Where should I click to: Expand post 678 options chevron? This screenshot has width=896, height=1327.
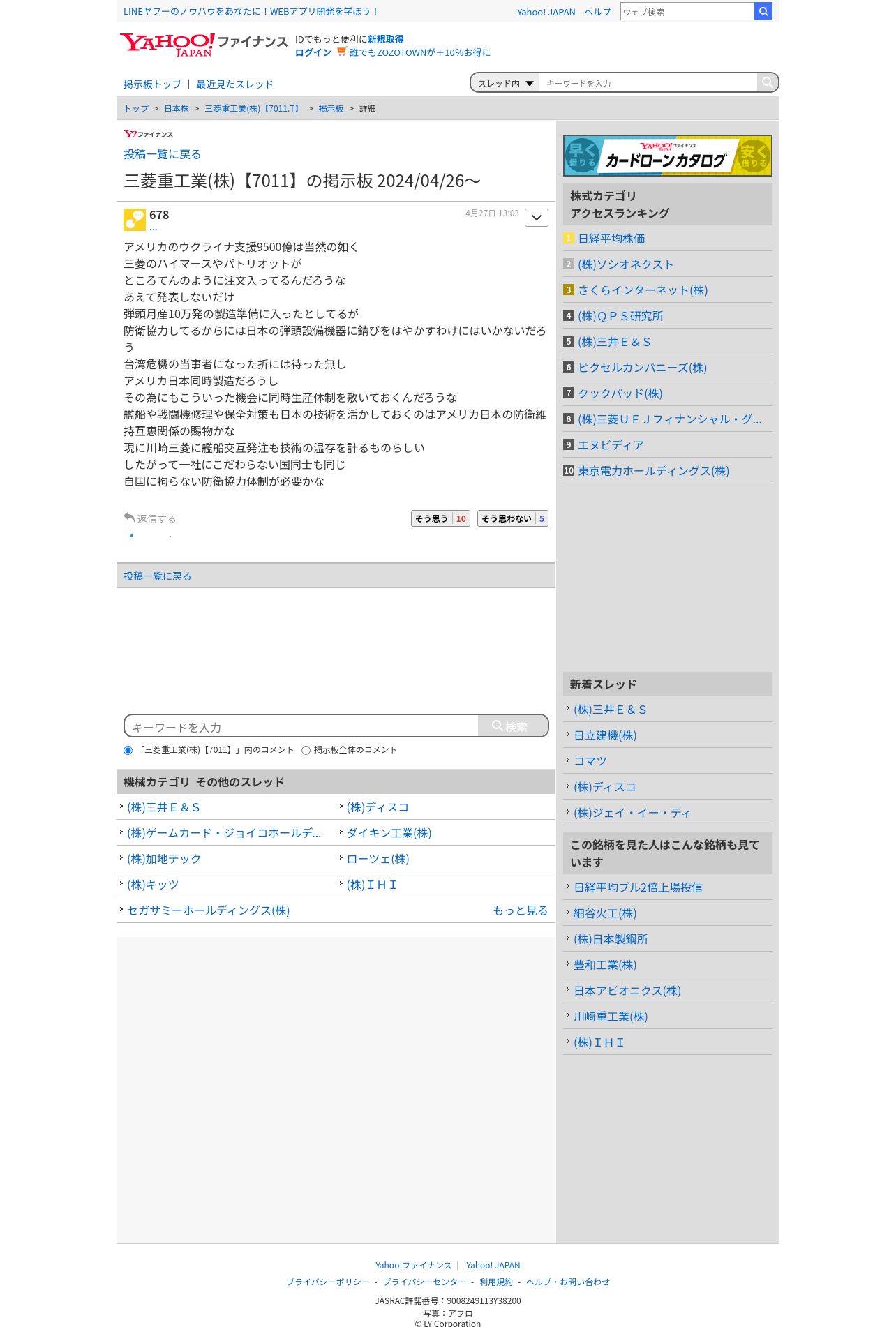[x=537, y=218]
